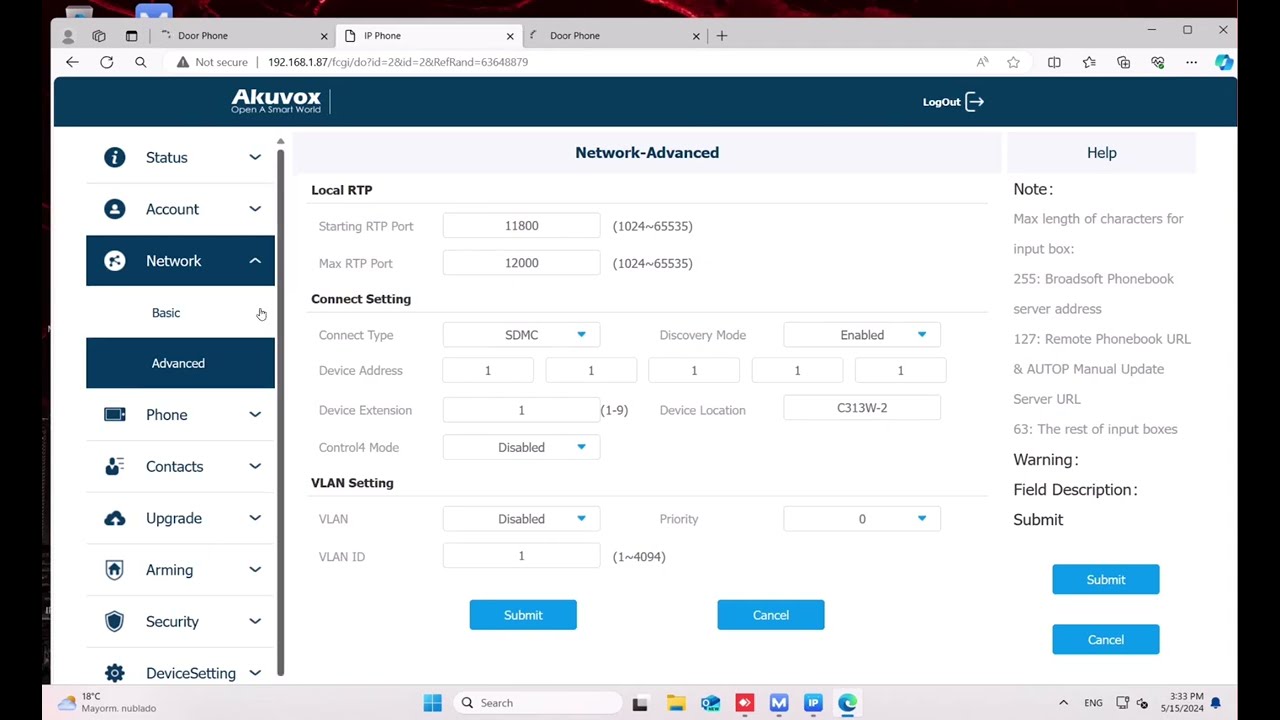Open the Control4 Mode dropdown

tap(521, 447)
